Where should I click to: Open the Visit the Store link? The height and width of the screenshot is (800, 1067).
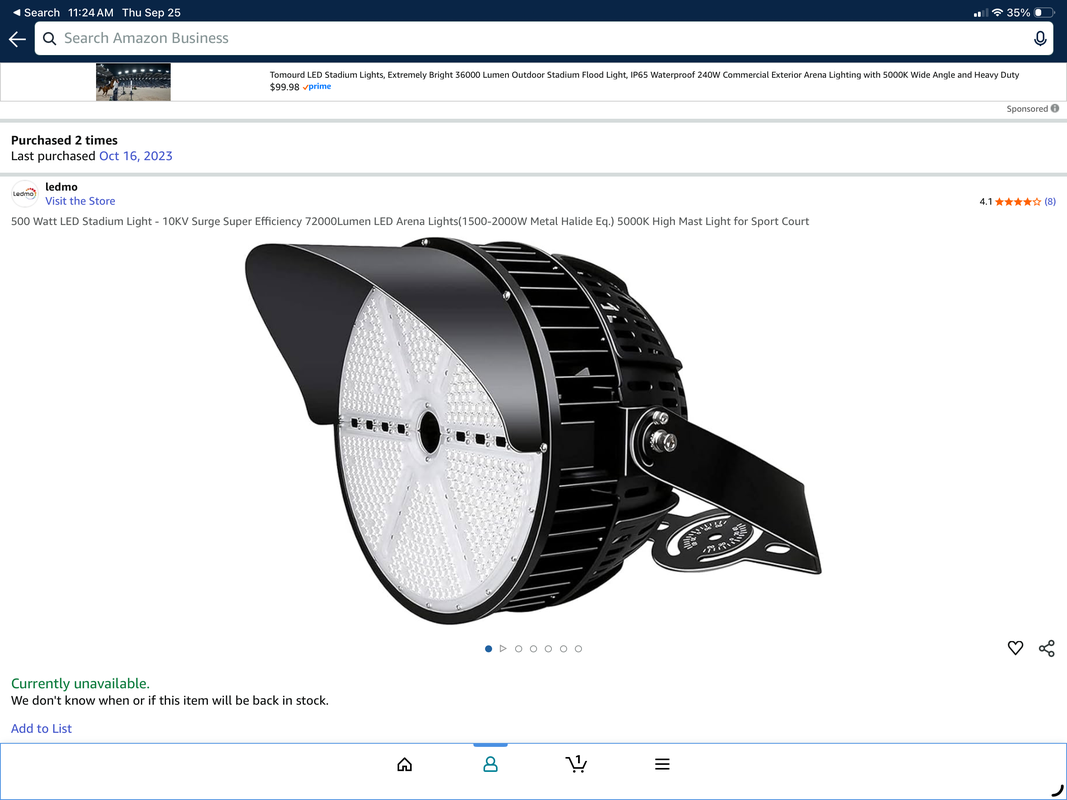pos(80,201)
